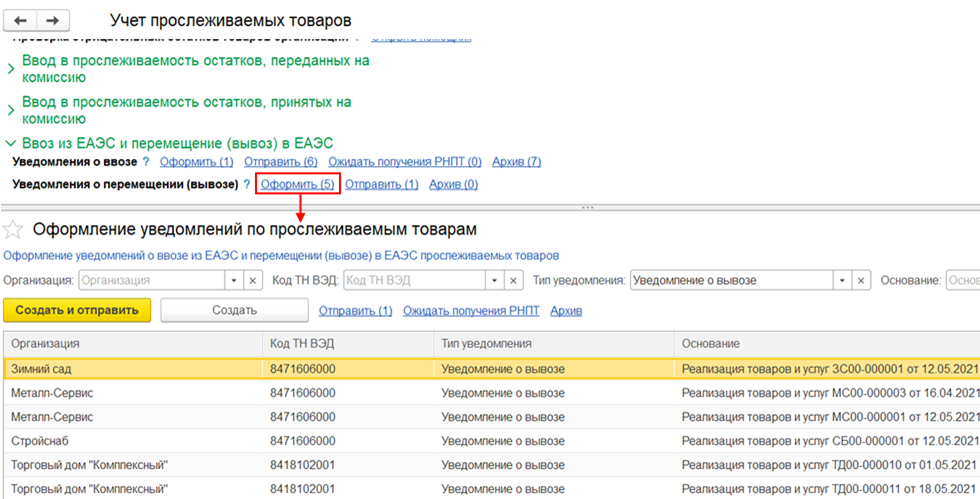Open the Организация dropdown list

click(x=234, y=281)
